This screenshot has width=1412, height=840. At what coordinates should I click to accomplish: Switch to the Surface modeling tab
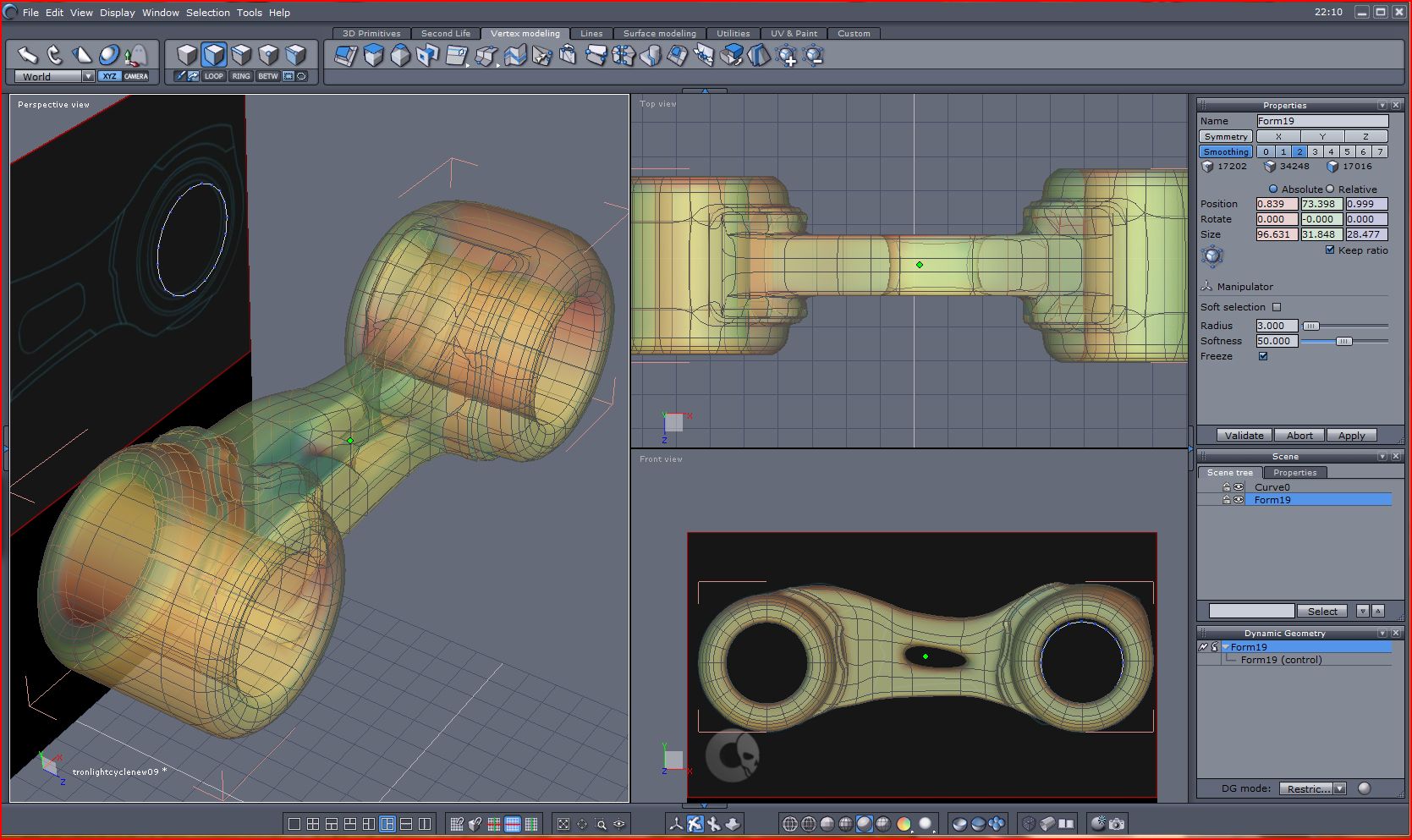659,34
